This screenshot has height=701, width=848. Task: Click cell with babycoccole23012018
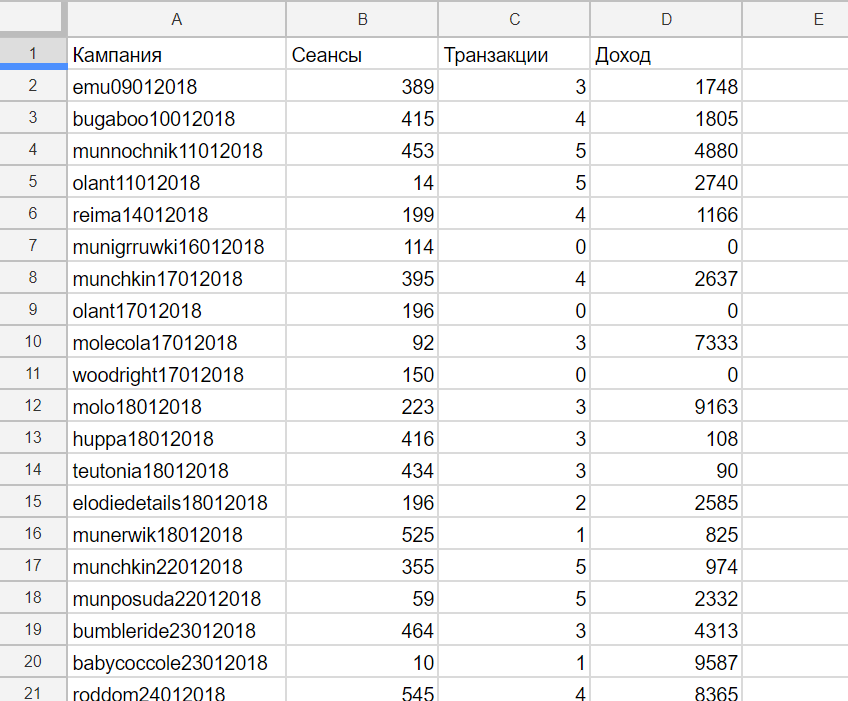(x=176, y=663)
